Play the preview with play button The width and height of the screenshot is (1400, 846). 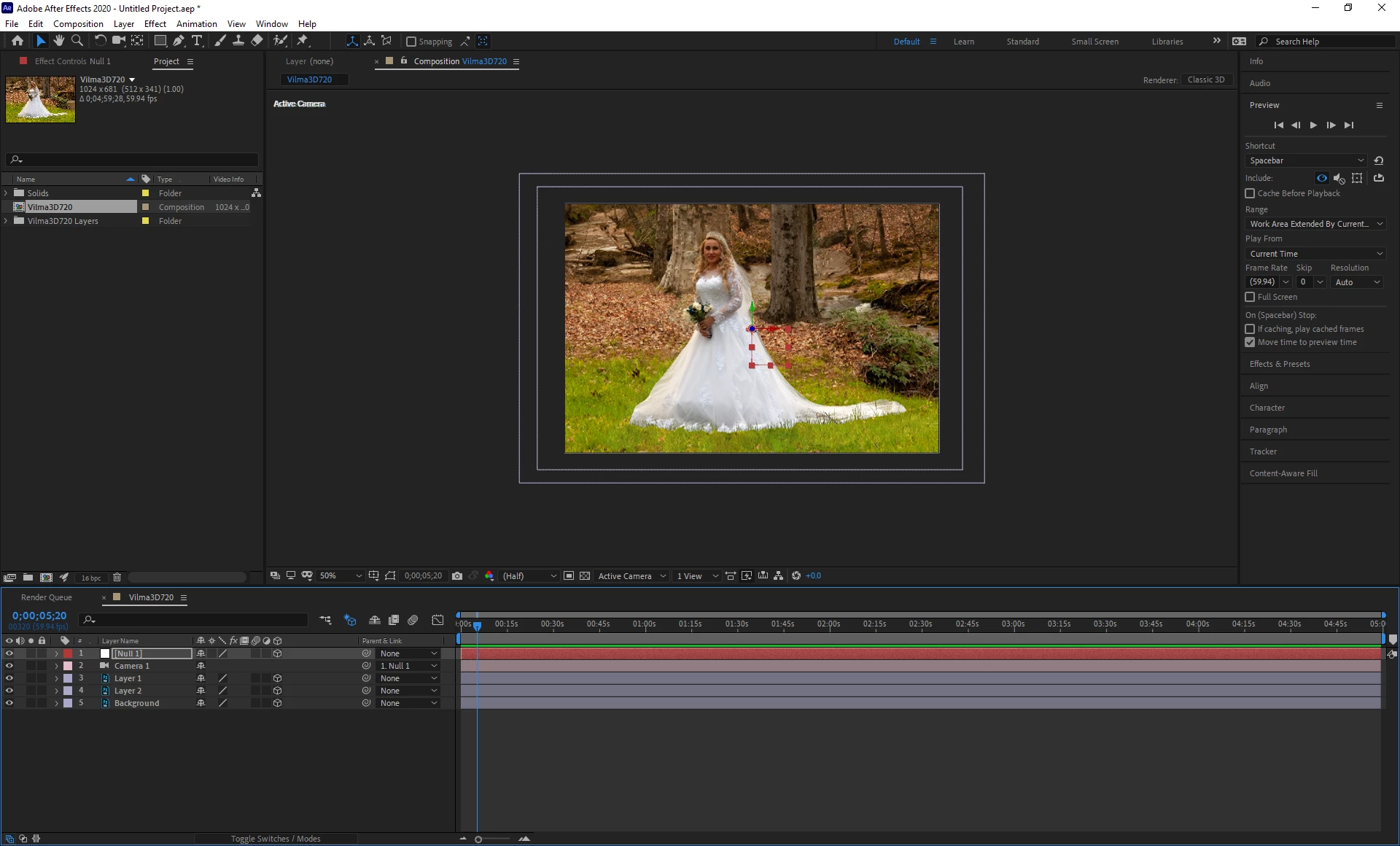[1313, 125]
